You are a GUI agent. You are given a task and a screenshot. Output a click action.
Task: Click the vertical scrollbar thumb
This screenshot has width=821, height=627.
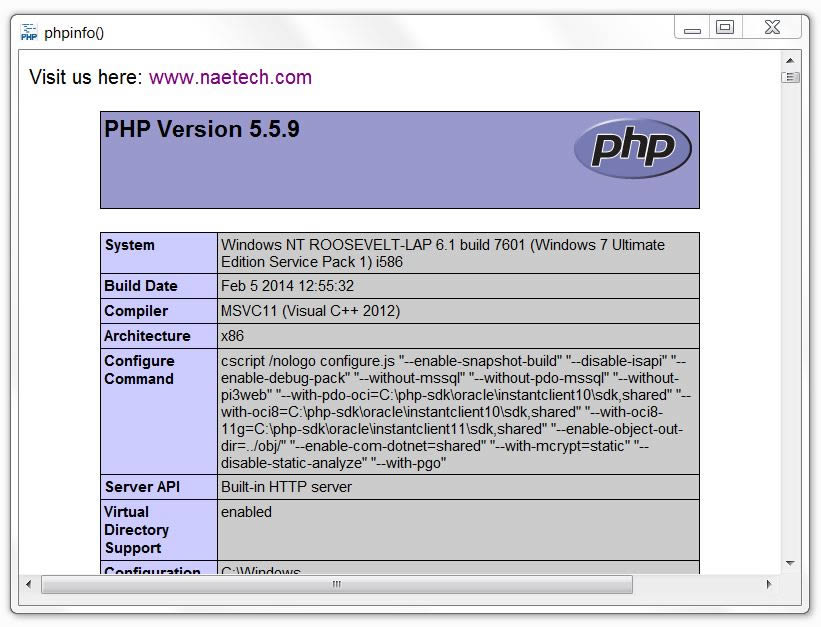790,77
